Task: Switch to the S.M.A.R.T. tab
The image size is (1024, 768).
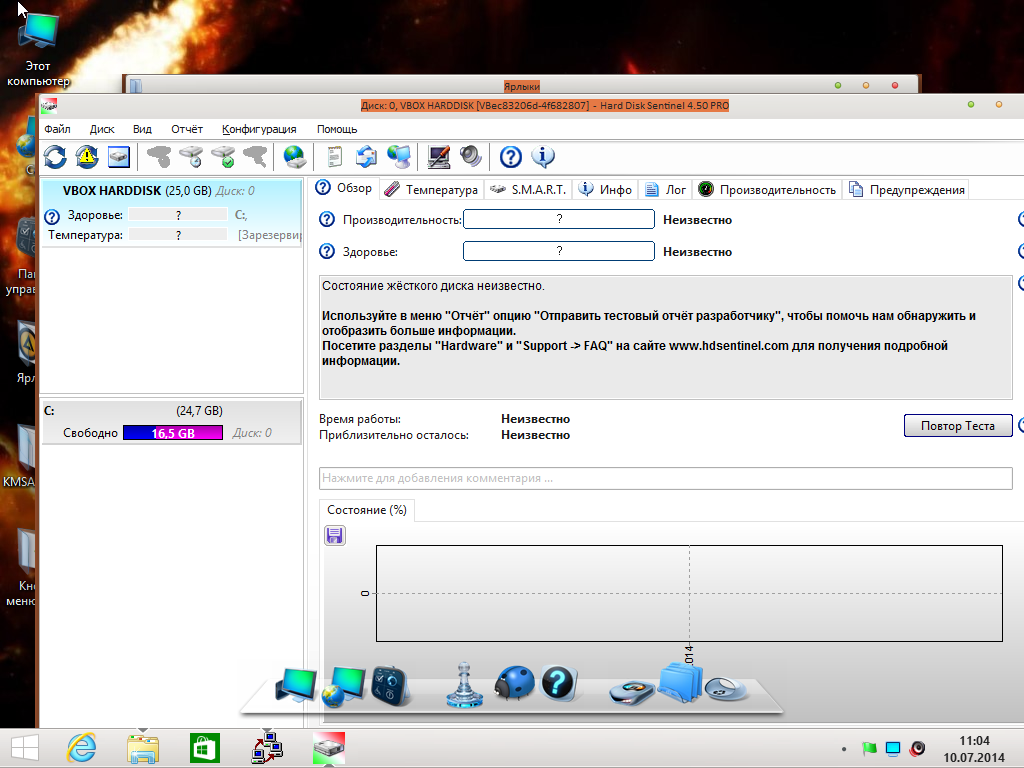Action: [528, 189]
